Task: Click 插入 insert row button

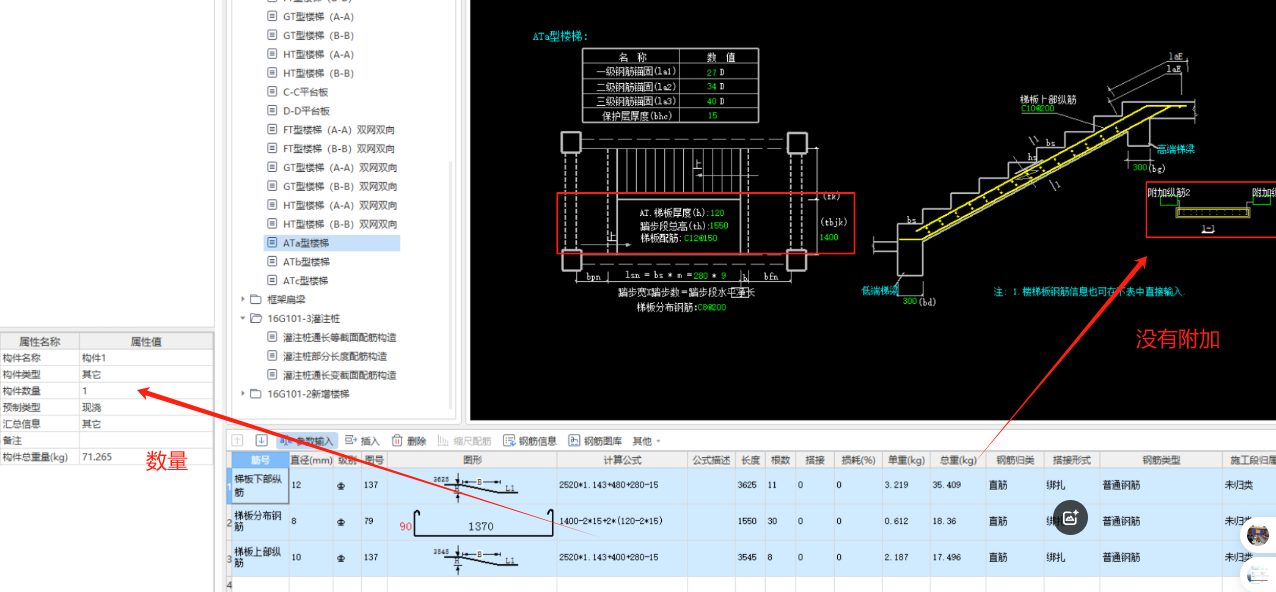Action: coord(362,440)
